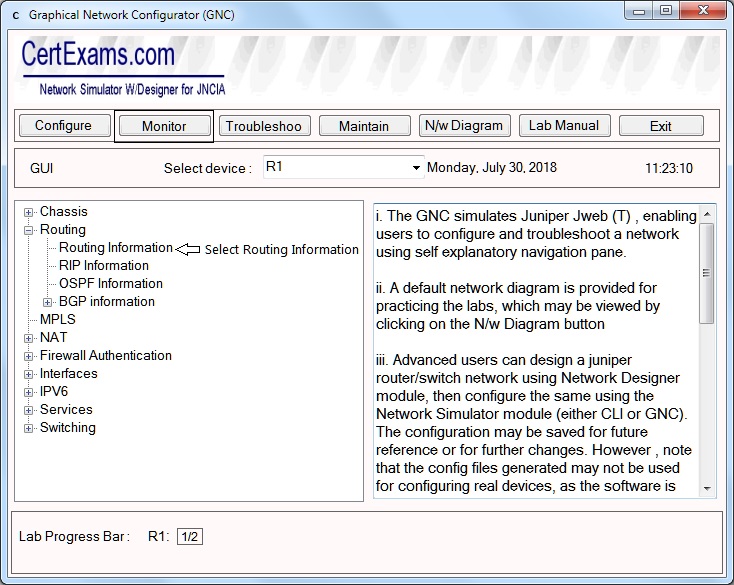Click the info panel scrollbar thumb
This screenshot has width=734, height=585.
(x=707, y=273)
